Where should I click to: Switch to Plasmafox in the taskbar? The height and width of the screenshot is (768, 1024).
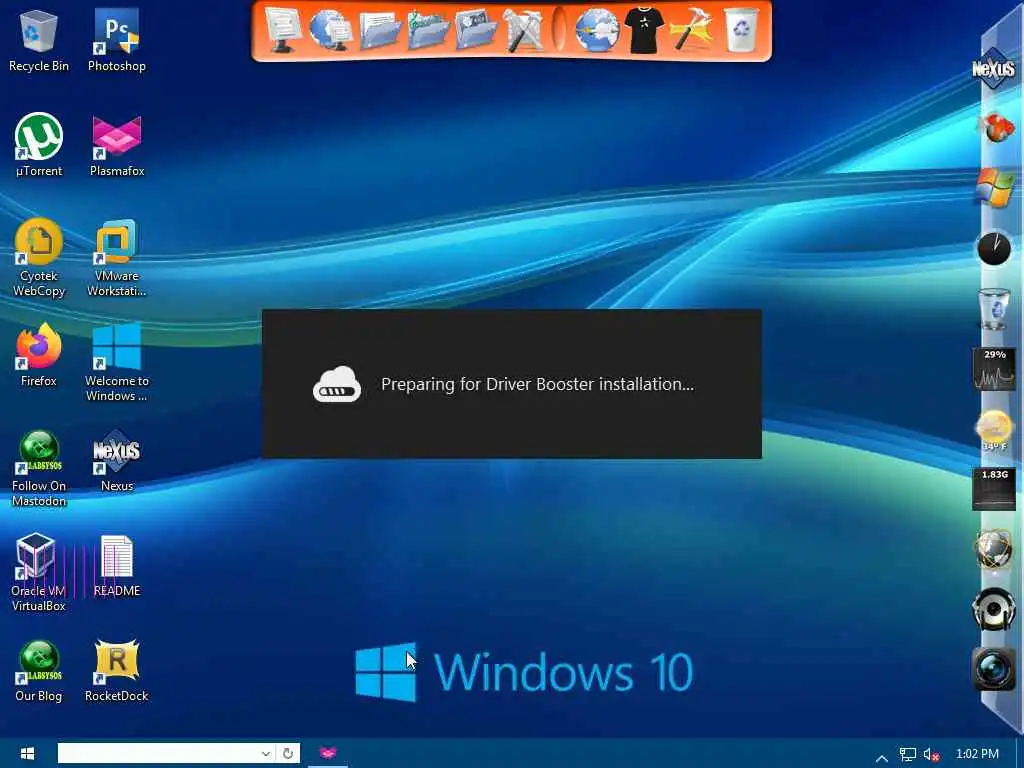coord(328,753)
